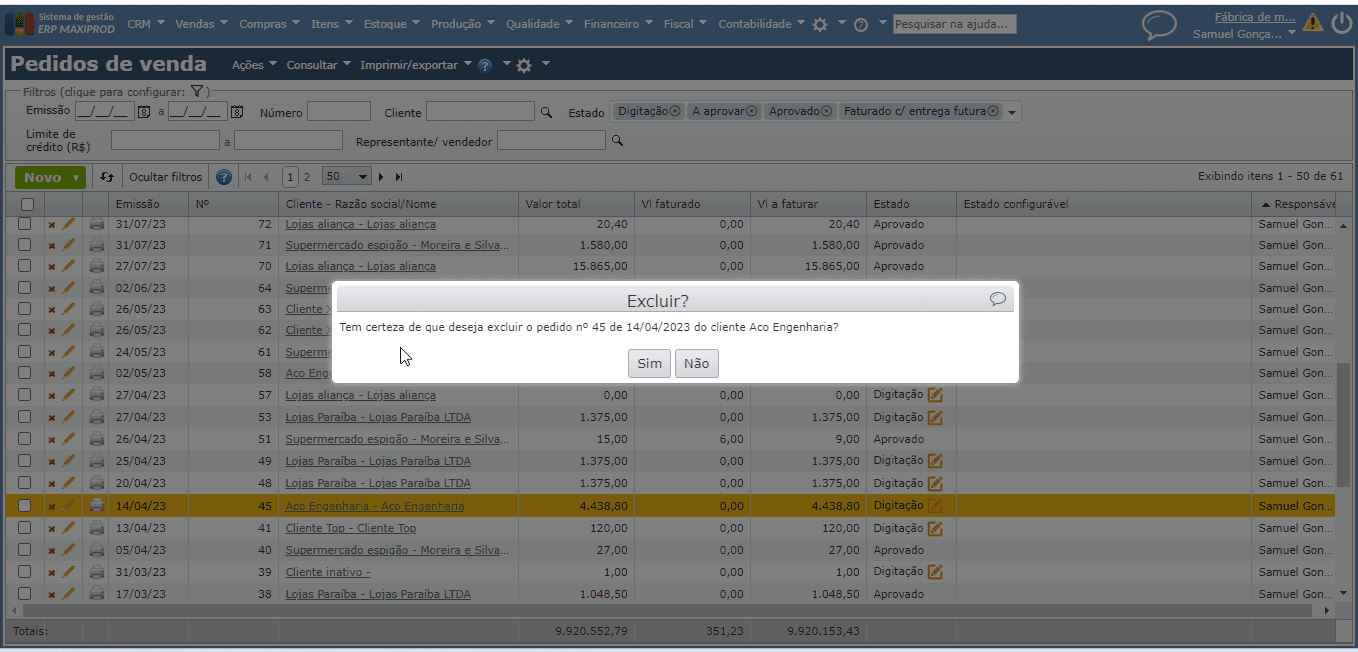This screenshot has width=1358, height=652.
Task: Tick checkbox for order 45
Action: click(x=25, y=506)
